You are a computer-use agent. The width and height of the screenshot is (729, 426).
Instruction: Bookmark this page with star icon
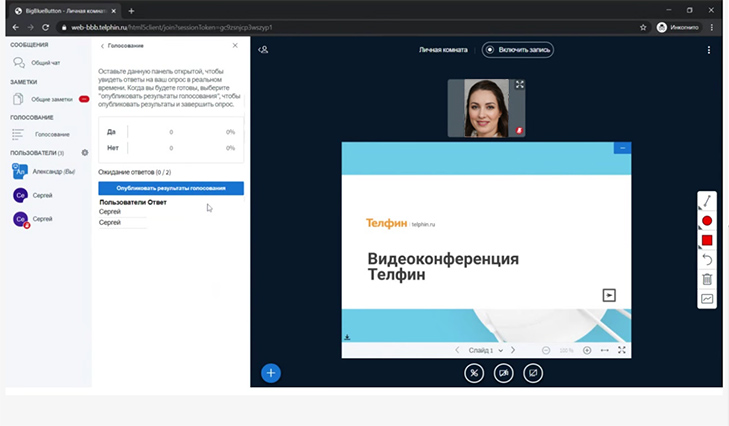click(643, 27)
